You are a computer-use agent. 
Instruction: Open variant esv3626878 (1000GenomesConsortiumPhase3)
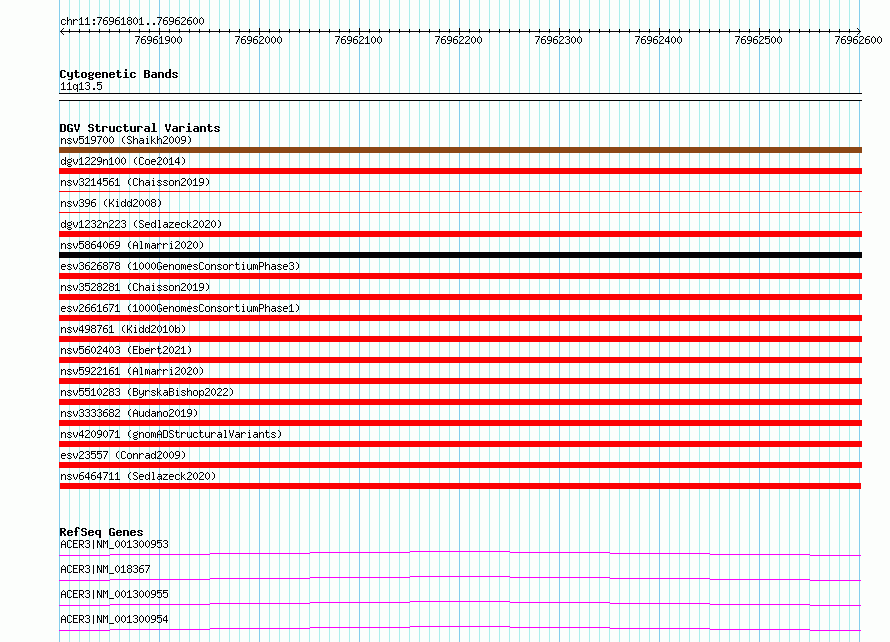click(180, 266)
